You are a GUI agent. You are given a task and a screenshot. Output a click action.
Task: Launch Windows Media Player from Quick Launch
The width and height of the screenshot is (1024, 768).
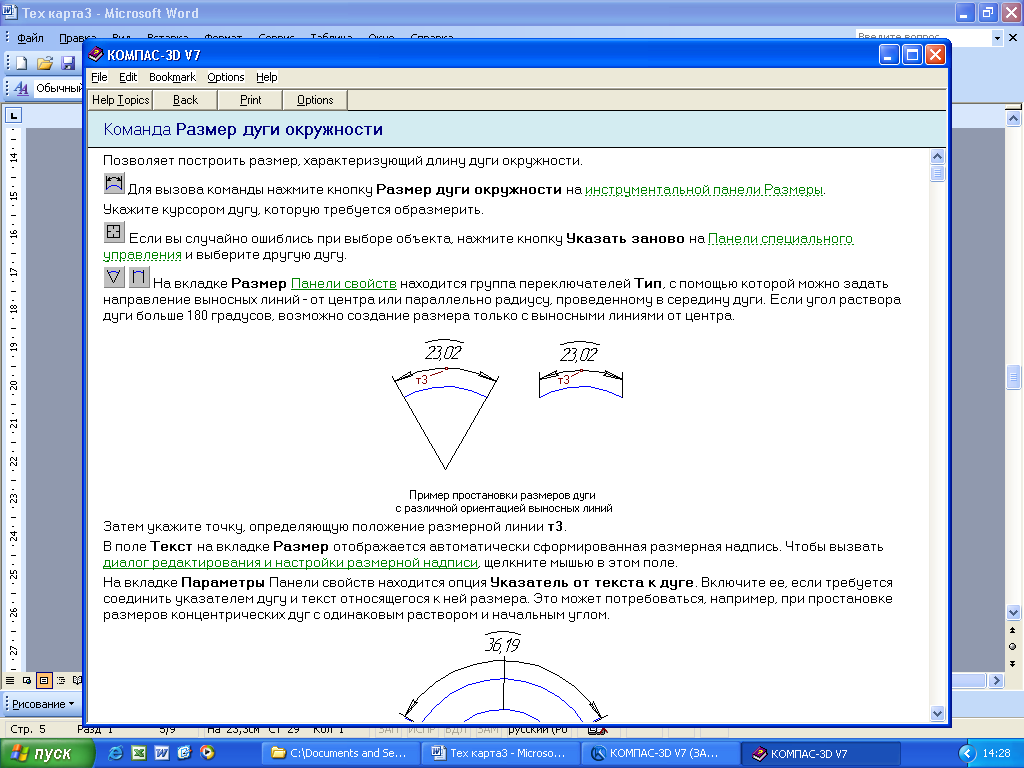point(207,753)
